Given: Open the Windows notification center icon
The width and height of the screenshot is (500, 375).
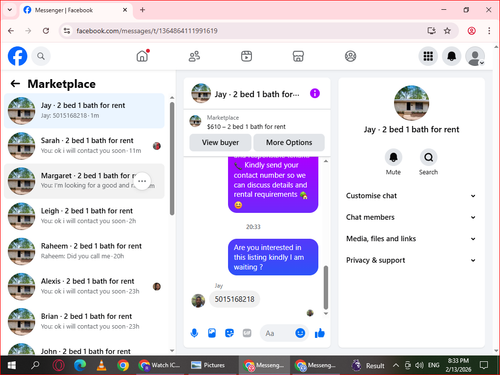Looking at the screenshot, I should coord(484,365).
